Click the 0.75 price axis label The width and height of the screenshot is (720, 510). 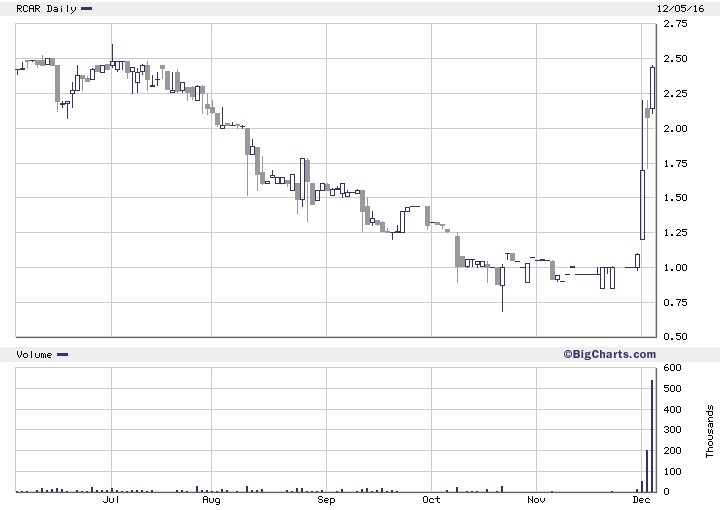pos(675,302)
